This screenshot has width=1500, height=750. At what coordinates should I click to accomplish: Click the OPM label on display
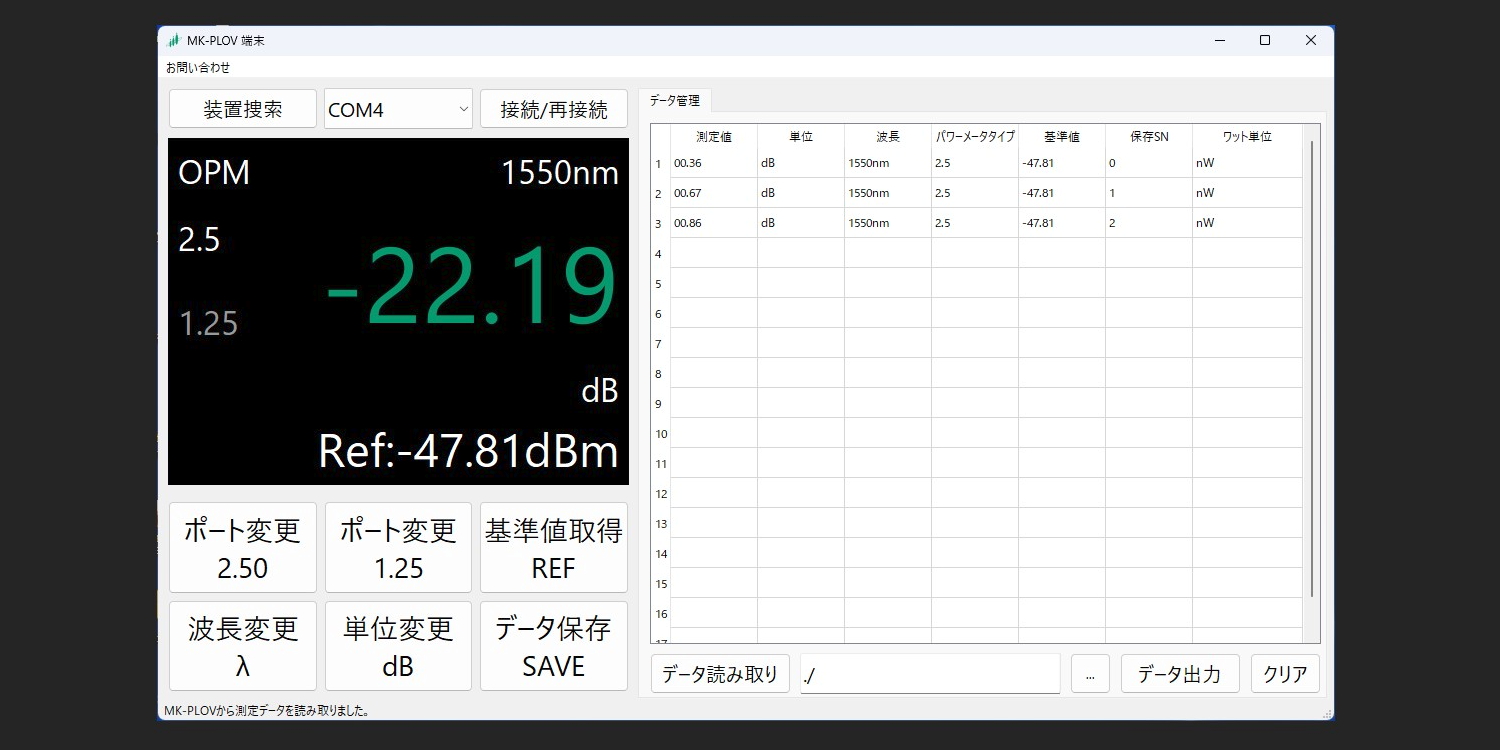[x=214, y=172]
